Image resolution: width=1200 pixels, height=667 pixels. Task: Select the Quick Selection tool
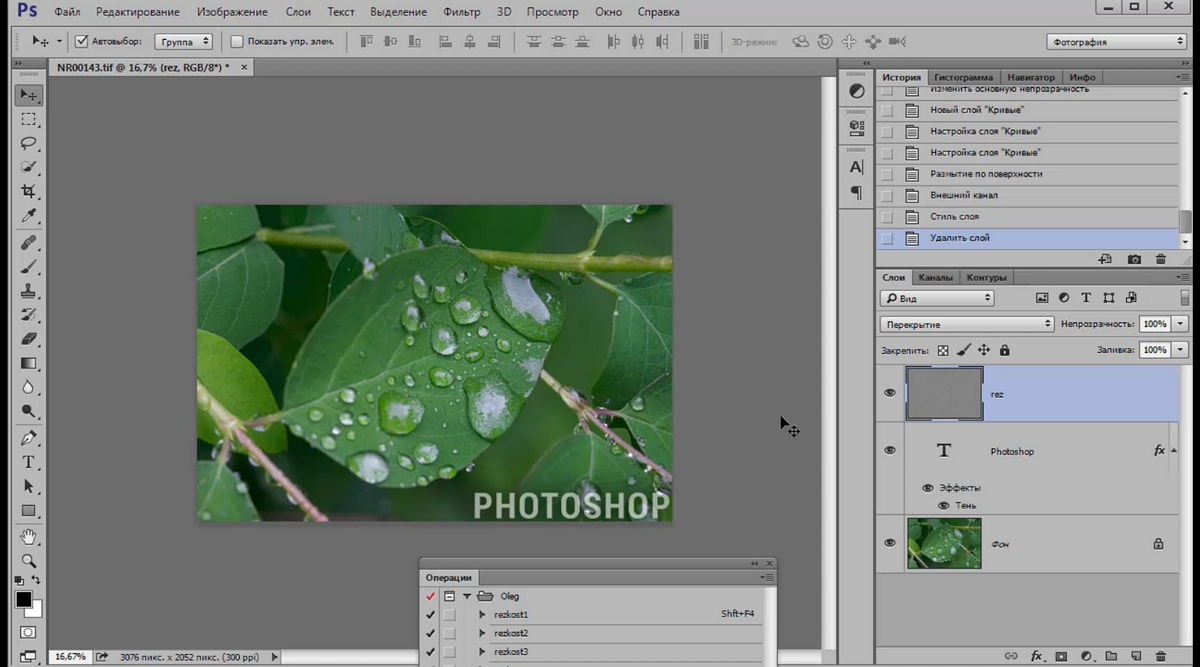click(x=28, y=167)
